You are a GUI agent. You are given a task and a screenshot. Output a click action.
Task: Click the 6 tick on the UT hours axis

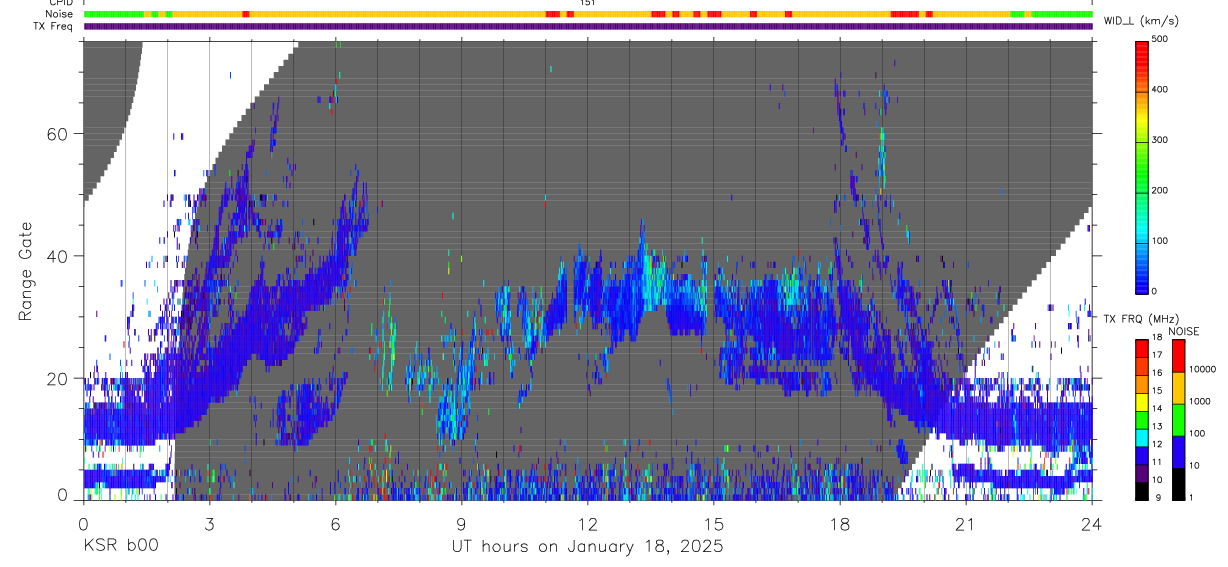coord(335,524)
